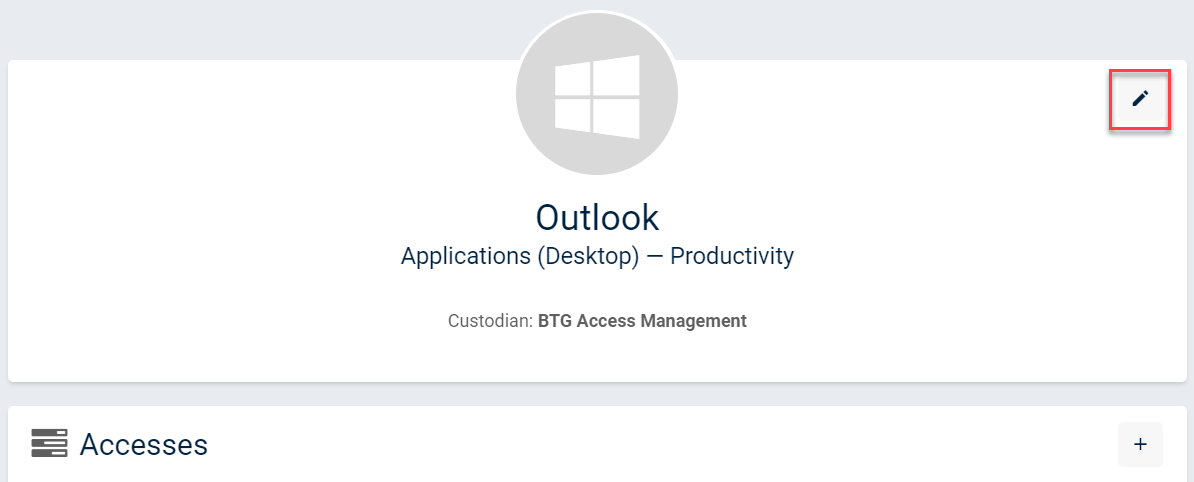This screenshot has width=1194, height=482.
Task: Click the top-left pane of the Windows logo
Action: pyautogui.click(x=573, y=82)
